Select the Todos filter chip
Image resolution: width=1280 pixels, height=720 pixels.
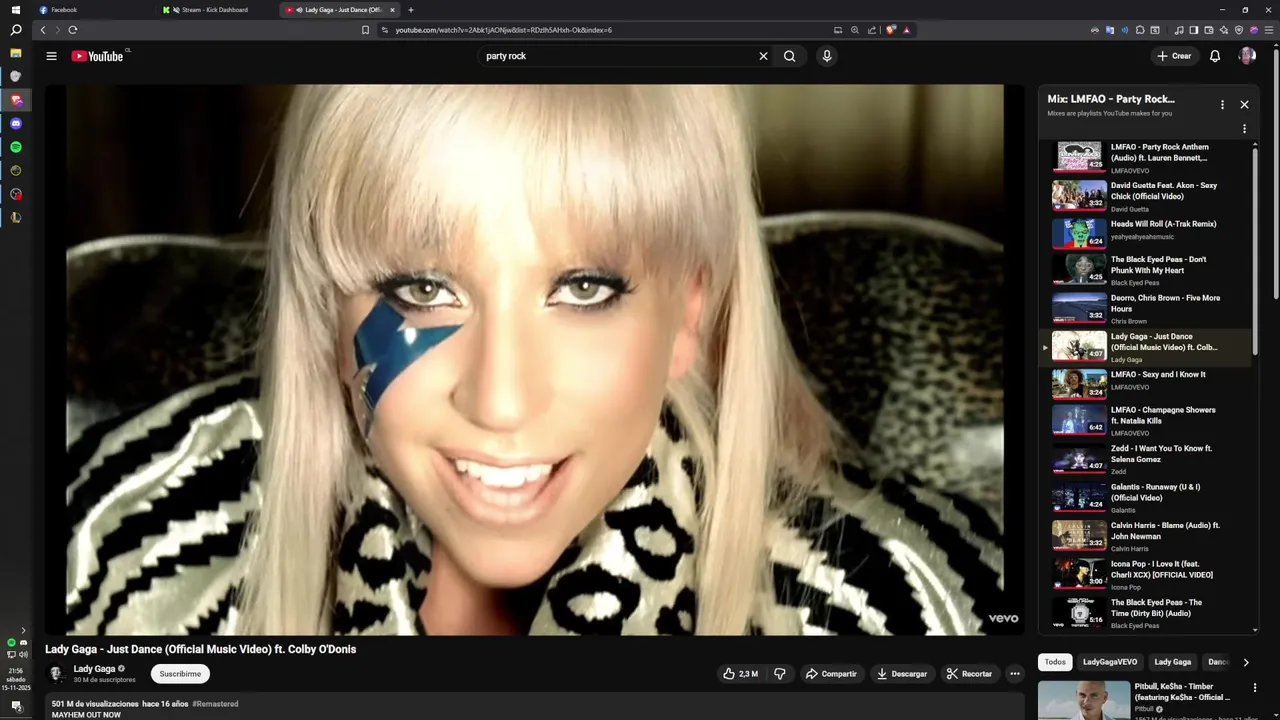[x=1055, y=662]
